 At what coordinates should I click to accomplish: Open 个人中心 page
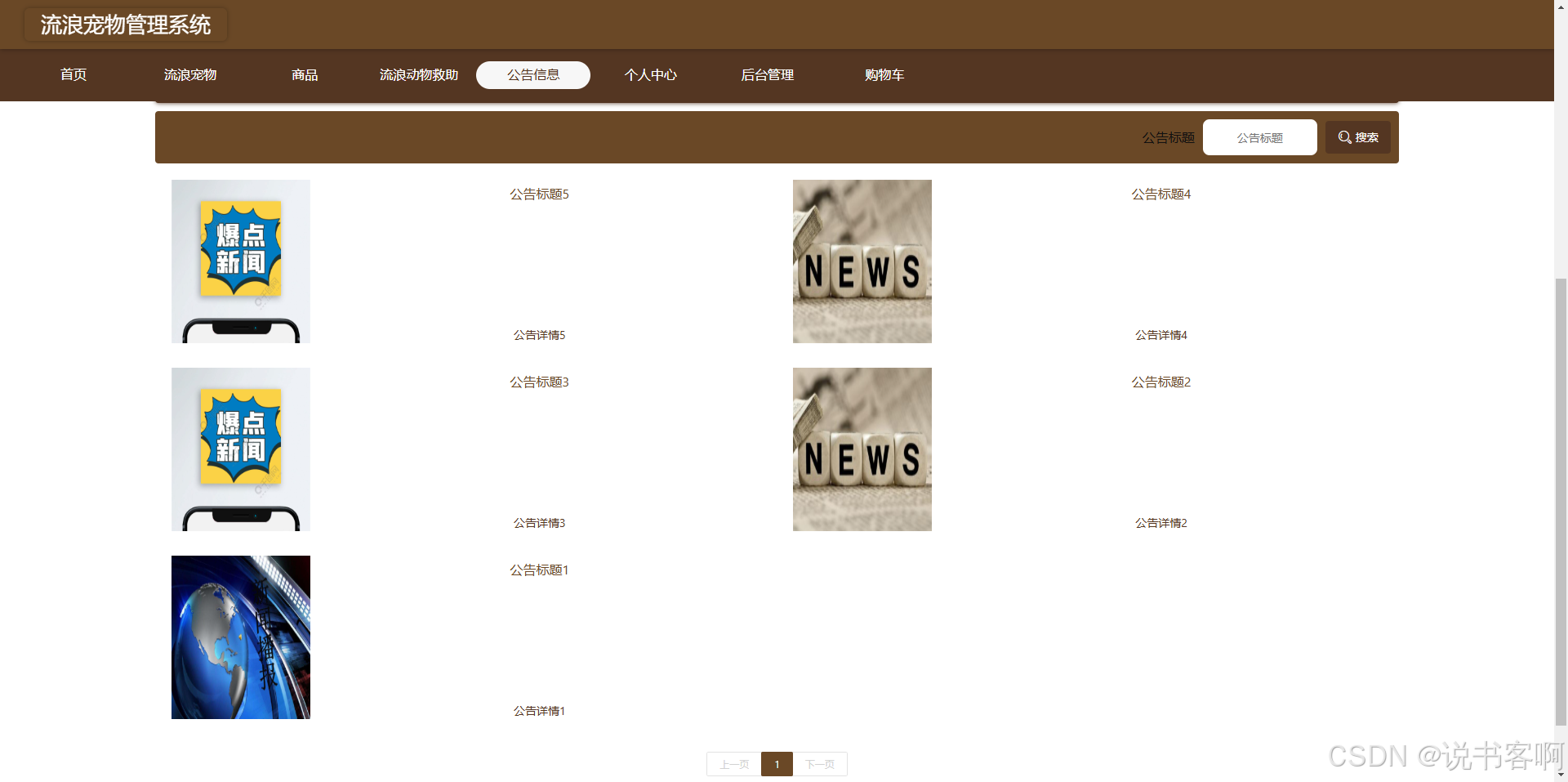tap(651, 75)
